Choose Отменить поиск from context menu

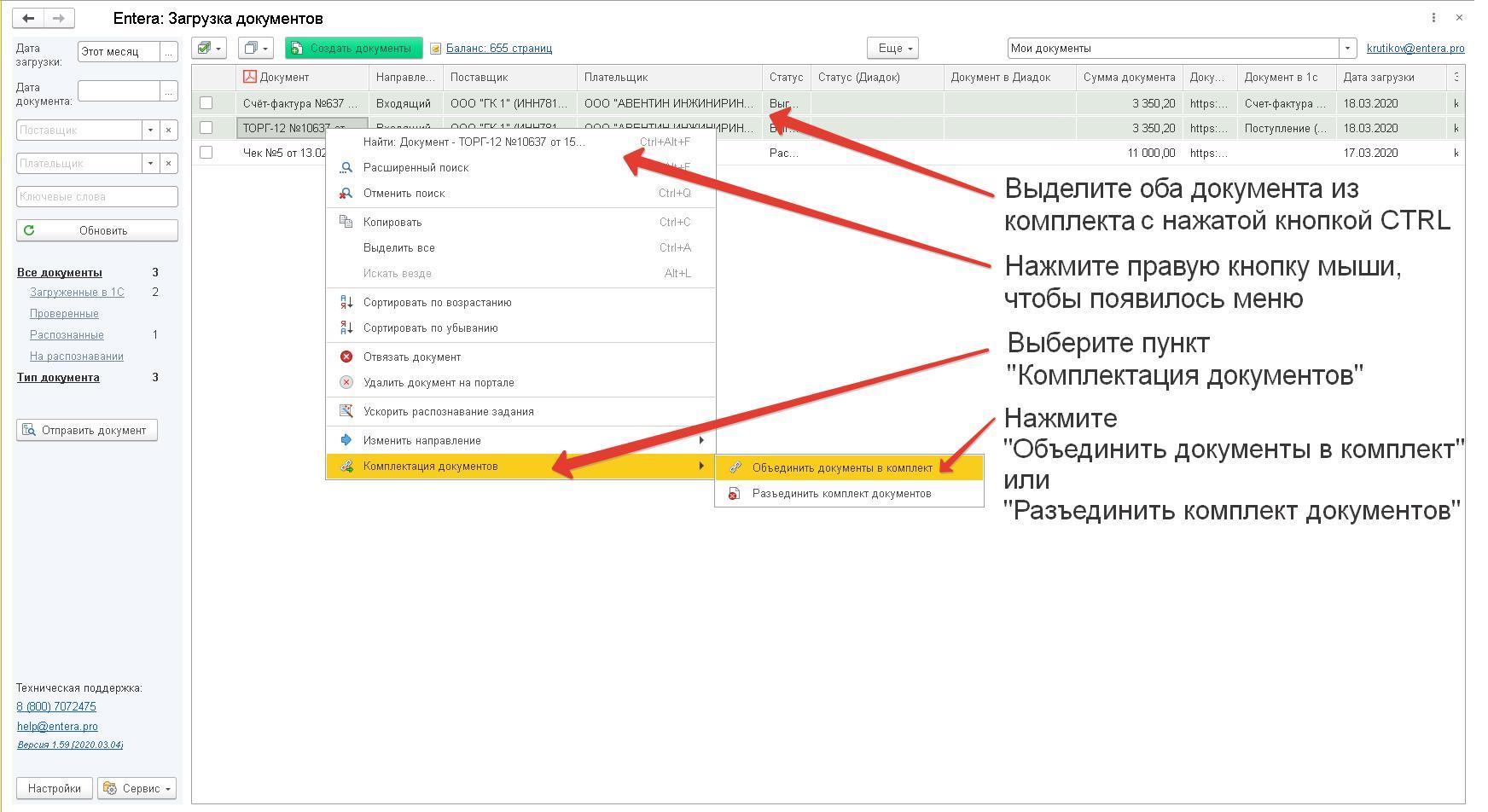520,193
